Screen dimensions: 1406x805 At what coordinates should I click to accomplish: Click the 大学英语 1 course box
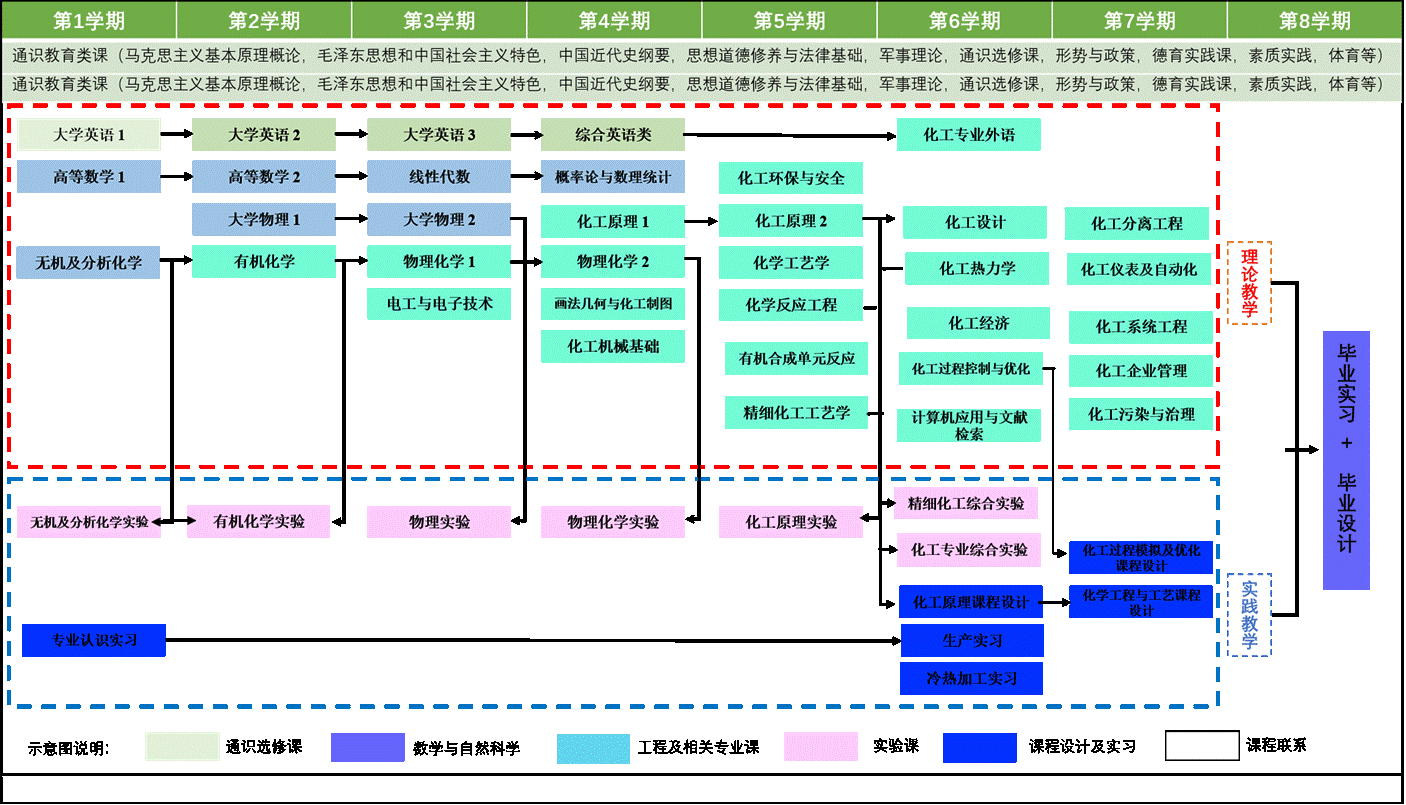click(x=89, y=134)
